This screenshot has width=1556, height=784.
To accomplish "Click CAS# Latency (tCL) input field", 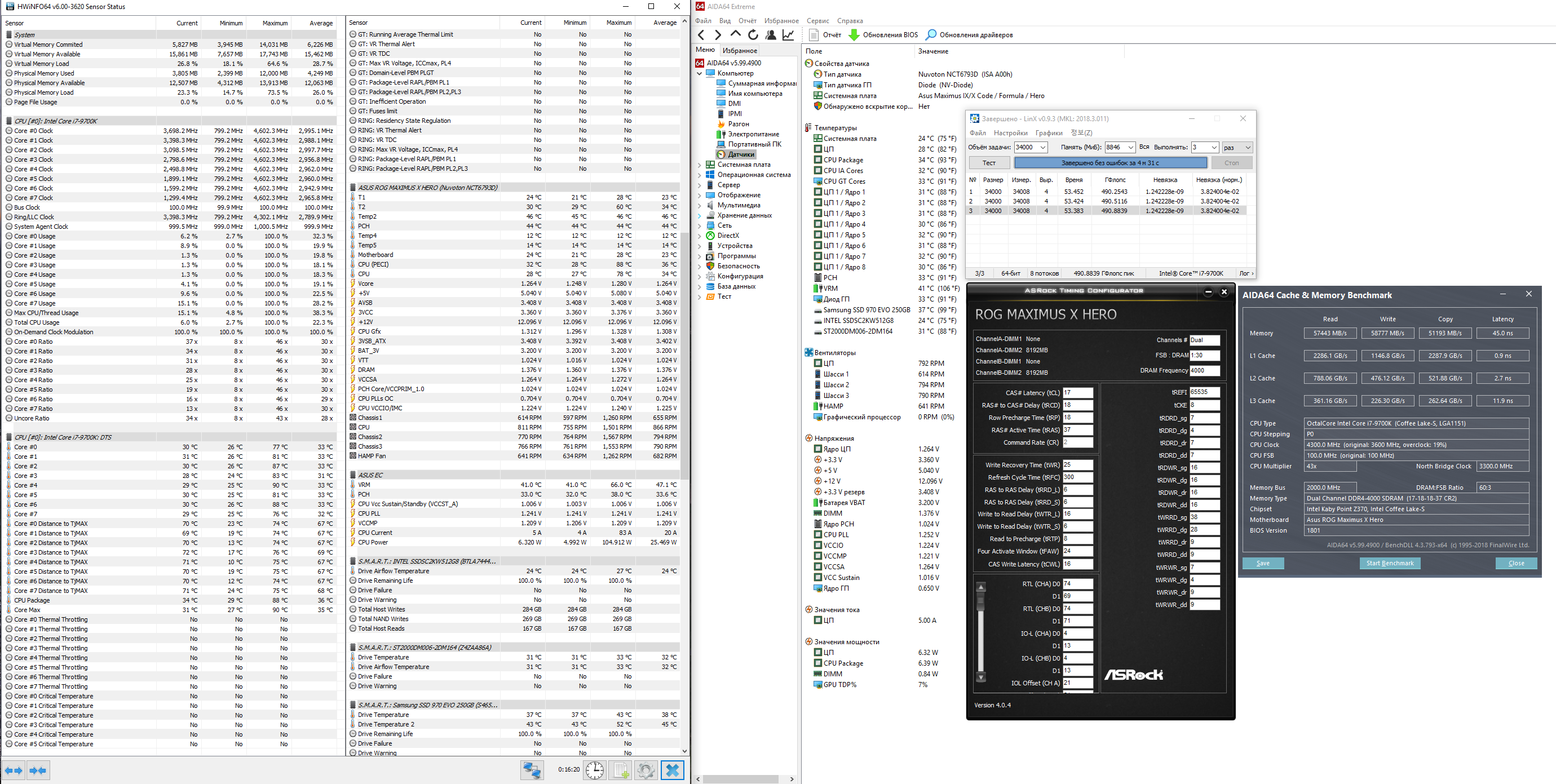I will coord(1077,393).
